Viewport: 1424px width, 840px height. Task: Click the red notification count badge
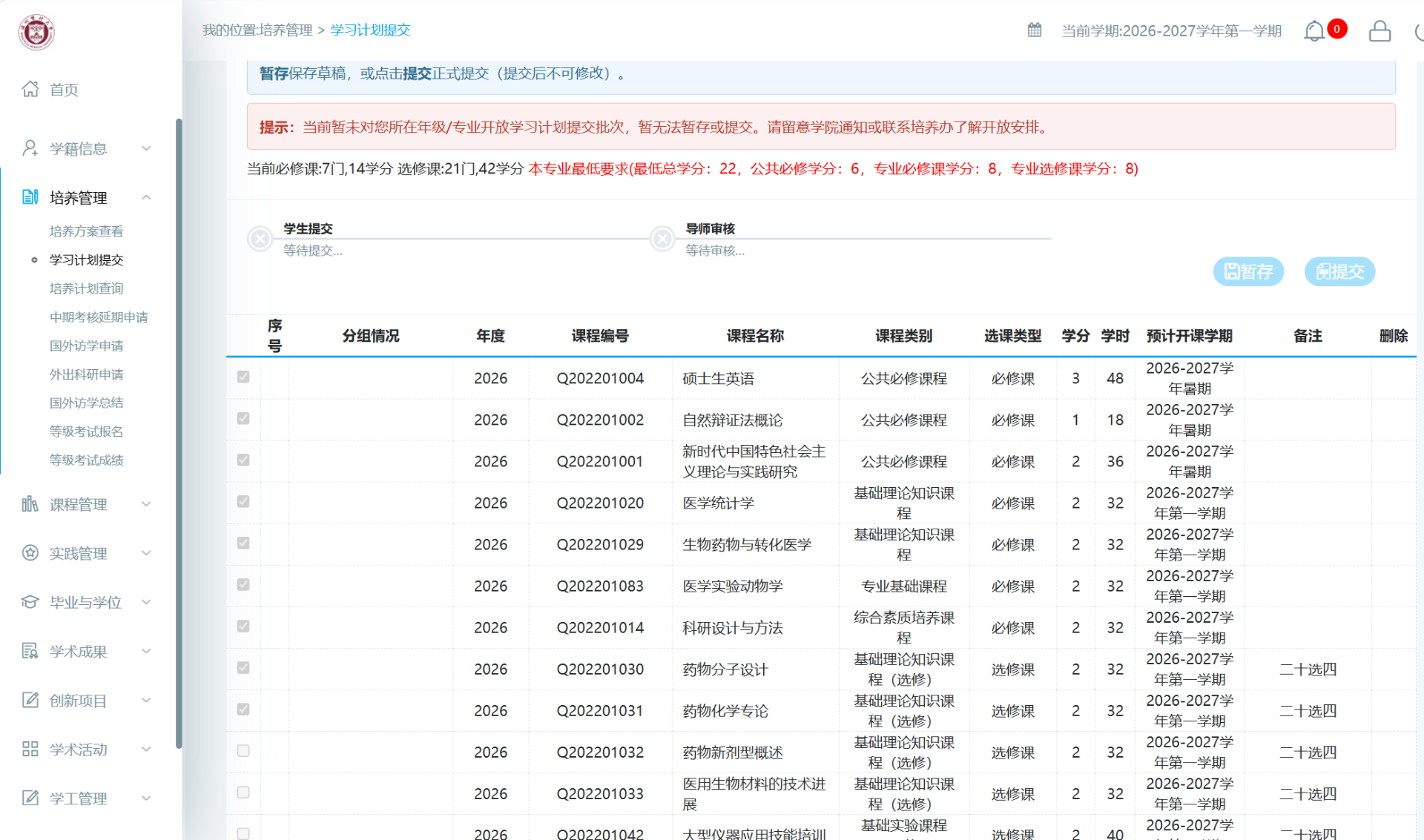[1337, 29]
